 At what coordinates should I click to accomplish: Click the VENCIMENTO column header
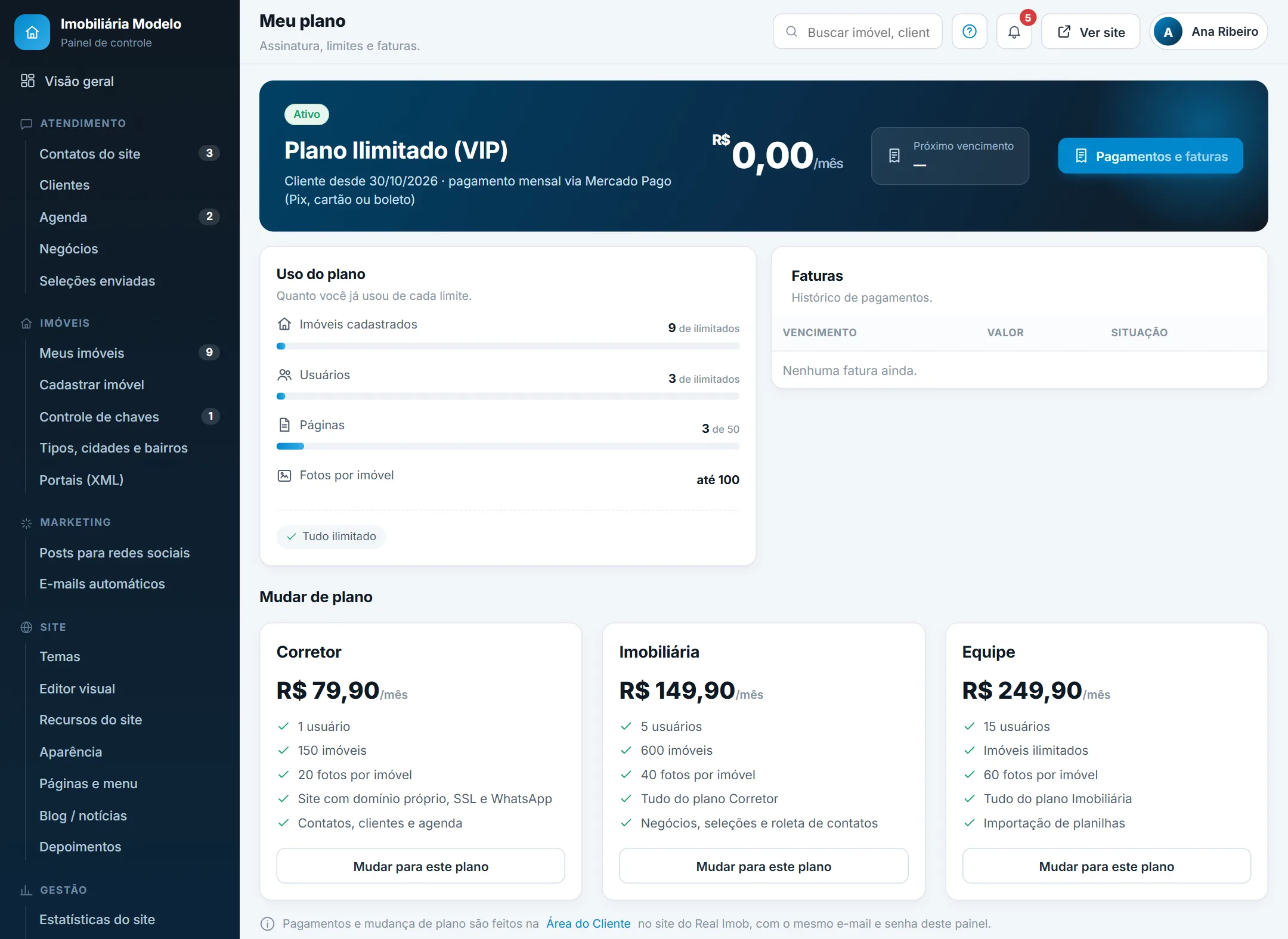coord(819,333)
